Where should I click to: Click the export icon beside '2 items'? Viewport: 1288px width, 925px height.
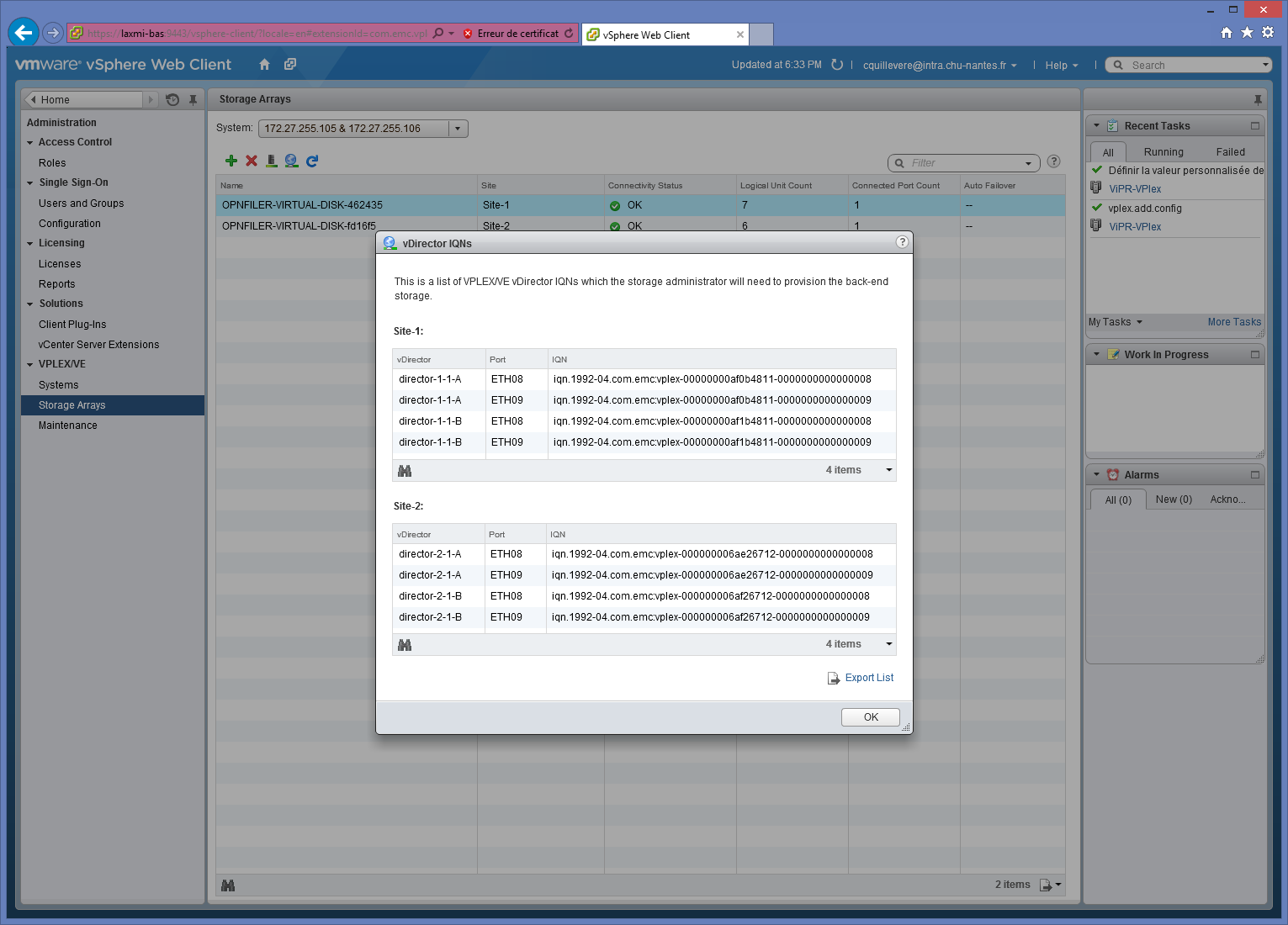click(1046, 885)
